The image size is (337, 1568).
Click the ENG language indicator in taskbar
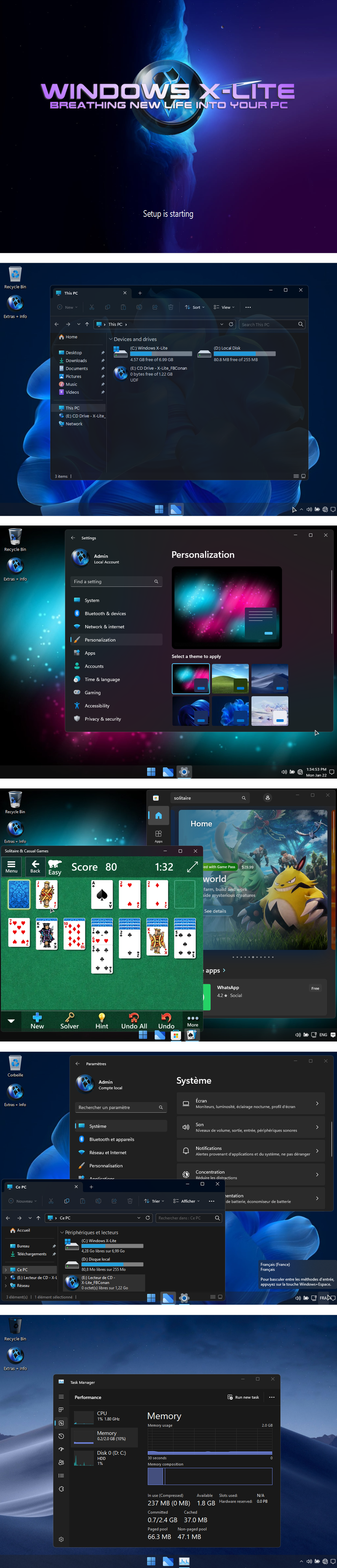[323, 1035]
